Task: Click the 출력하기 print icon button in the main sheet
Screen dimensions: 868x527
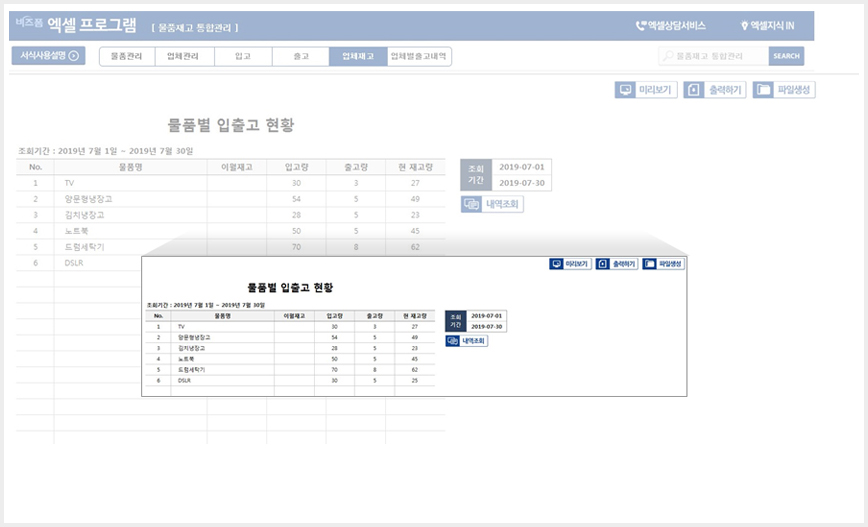Action: coord(715,90)
